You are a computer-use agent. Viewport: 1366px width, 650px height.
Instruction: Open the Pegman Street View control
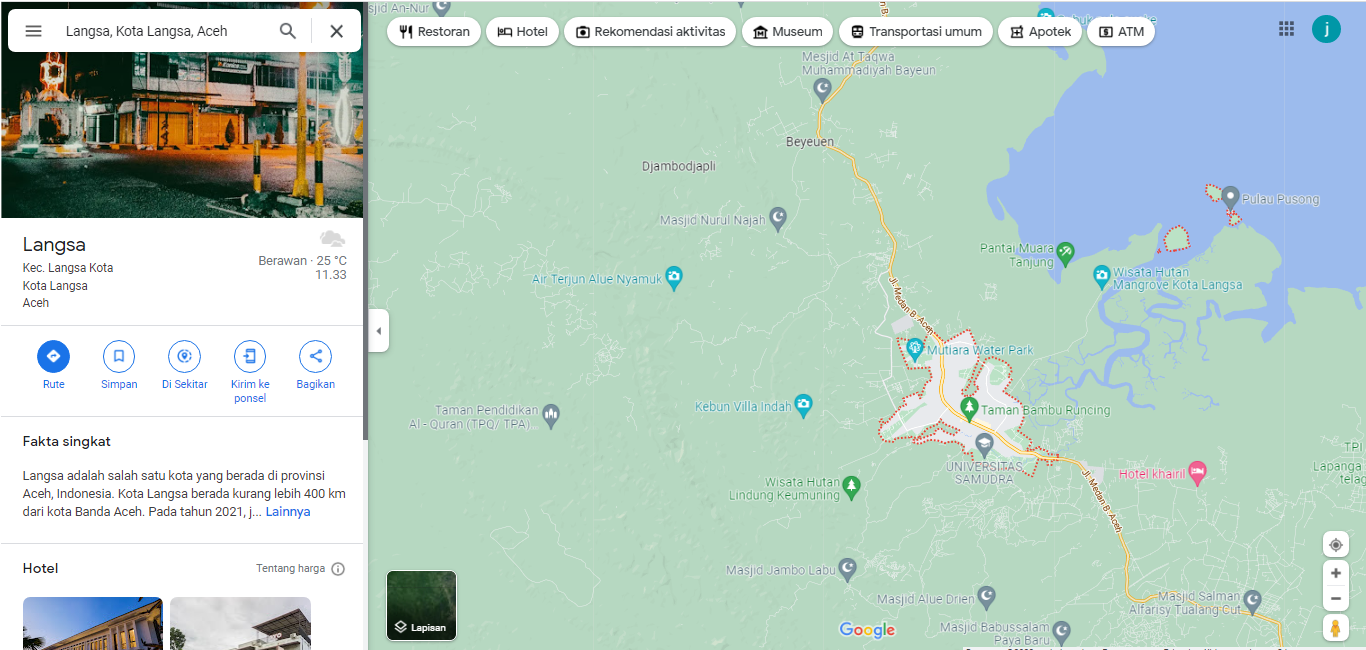click(1335, 628)
